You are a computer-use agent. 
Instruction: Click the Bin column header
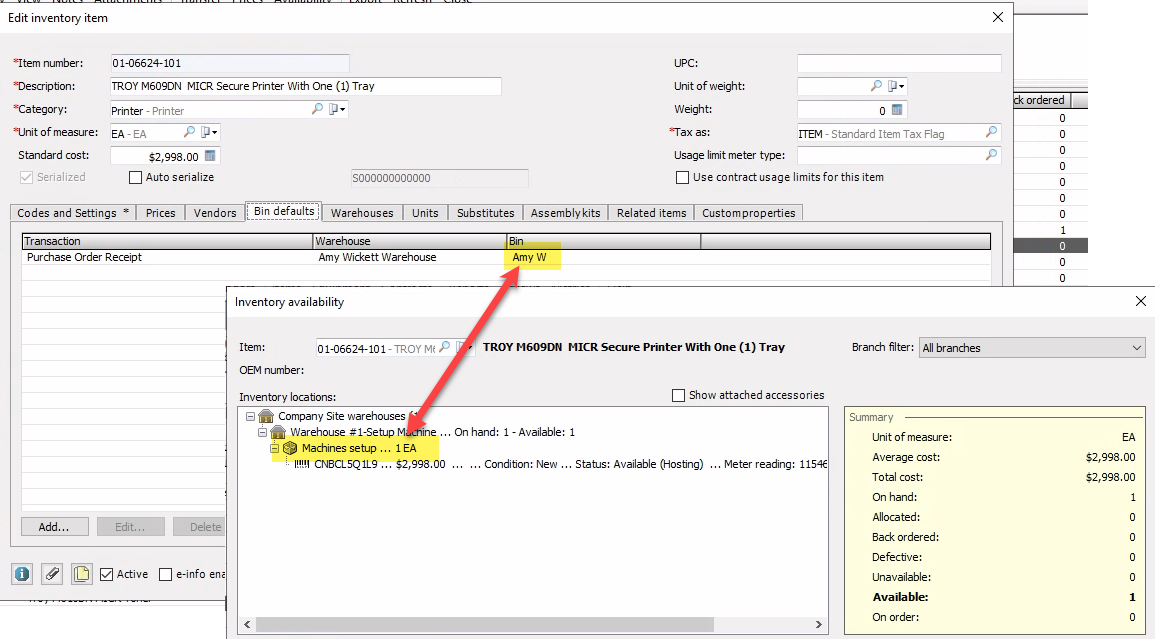(x=603, y=241)
